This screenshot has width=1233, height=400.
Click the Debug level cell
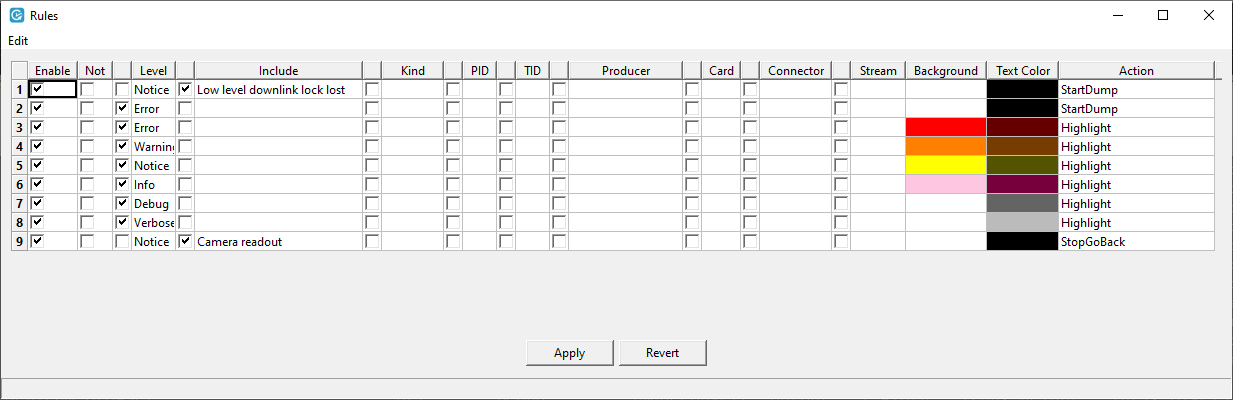point(152,204)
